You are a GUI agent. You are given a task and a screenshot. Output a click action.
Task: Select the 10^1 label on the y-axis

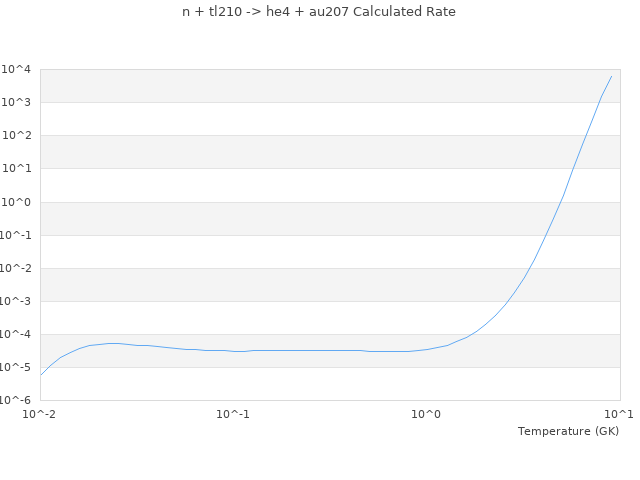click(18, 168)
